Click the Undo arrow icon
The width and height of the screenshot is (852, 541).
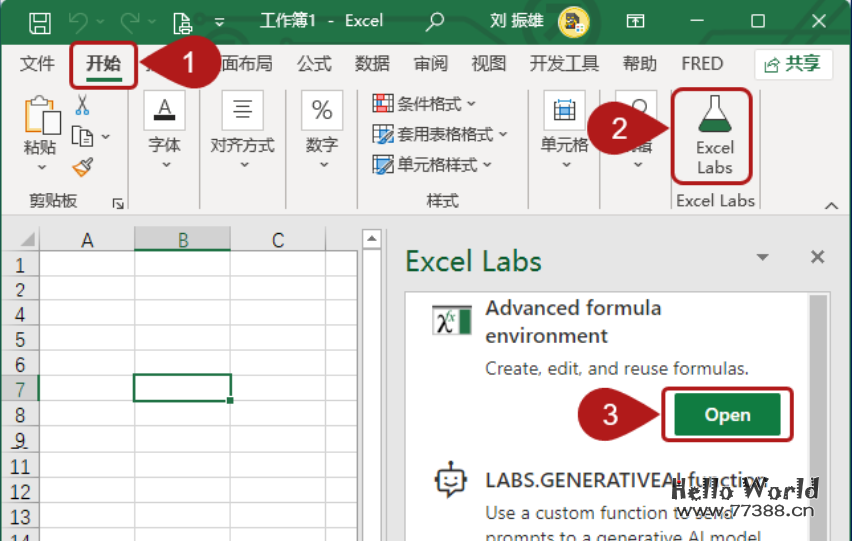click(x=79, y=22)
